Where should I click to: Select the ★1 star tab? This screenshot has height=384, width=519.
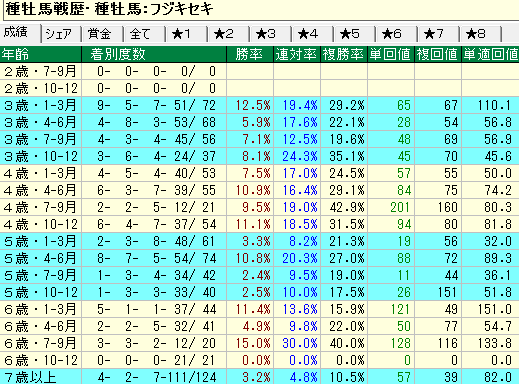[x=187, y=34]
